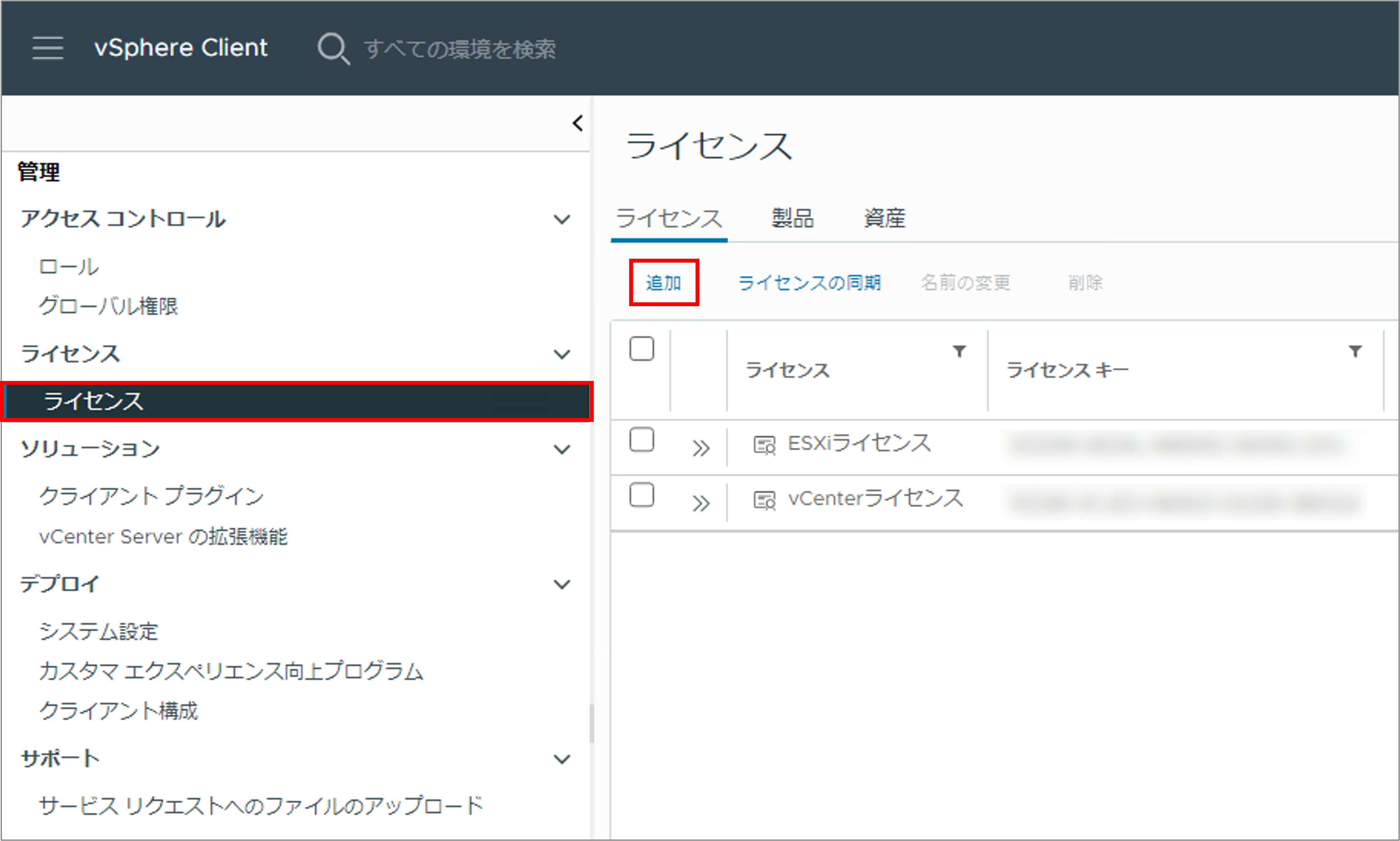
Task: Toggle the select-all header checkbox
Action: tap(642, 349)
